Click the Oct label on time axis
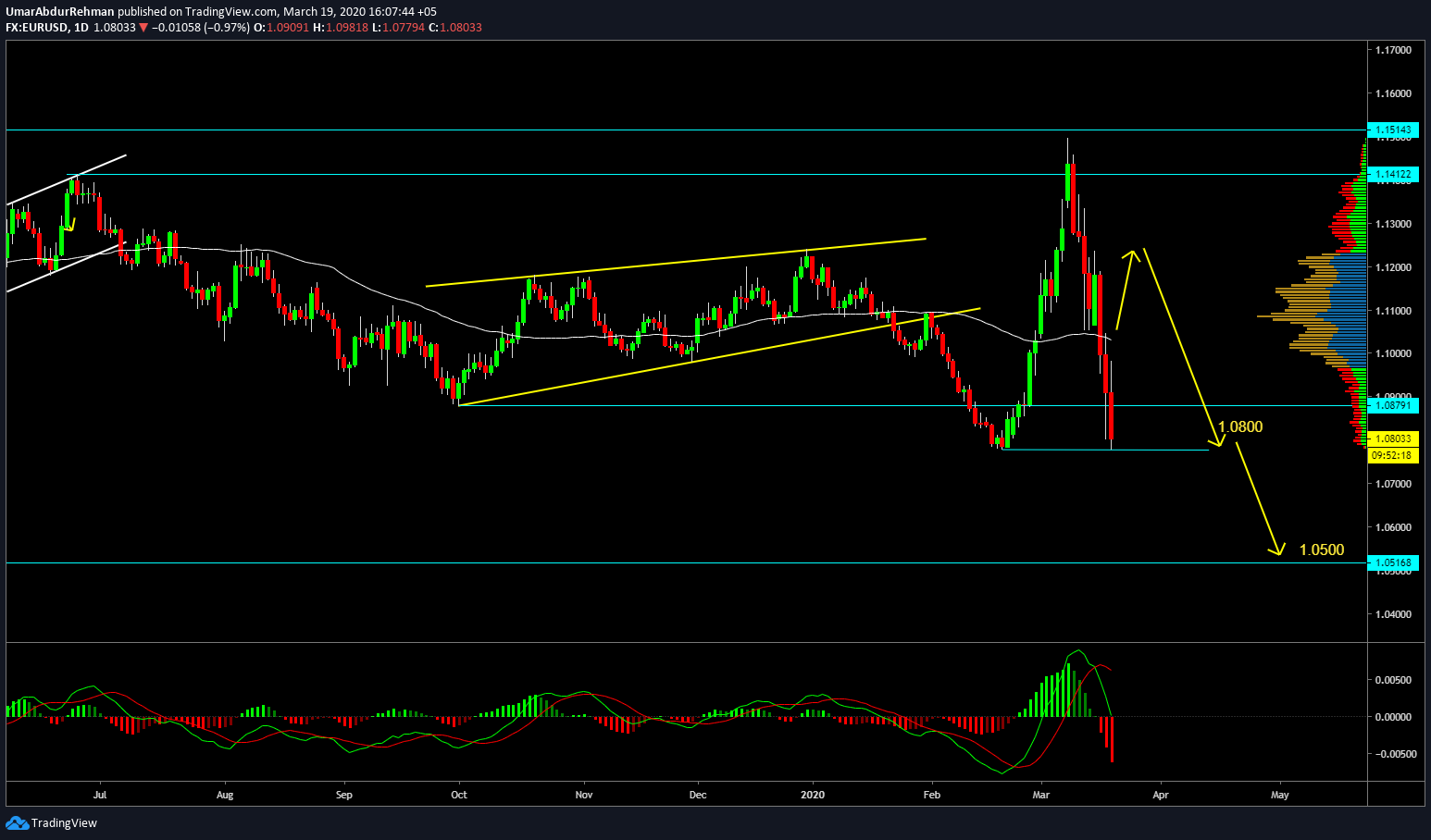 coord(459,795)
